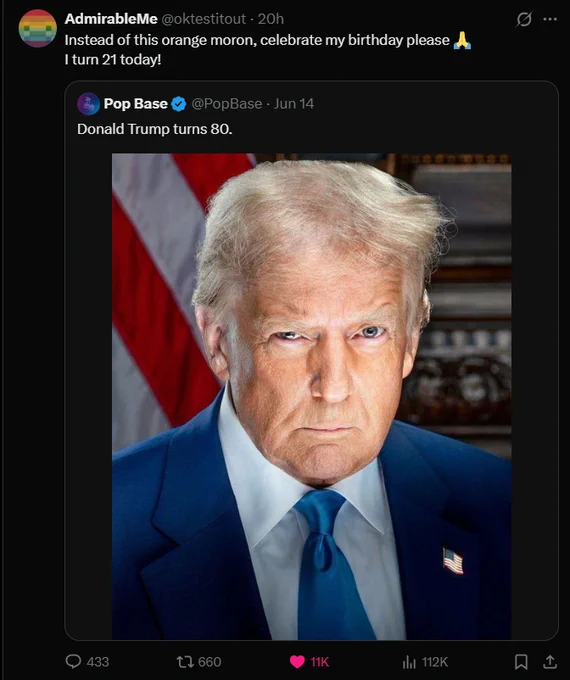Open the AdmirableMe display name link

coord(111,19)
